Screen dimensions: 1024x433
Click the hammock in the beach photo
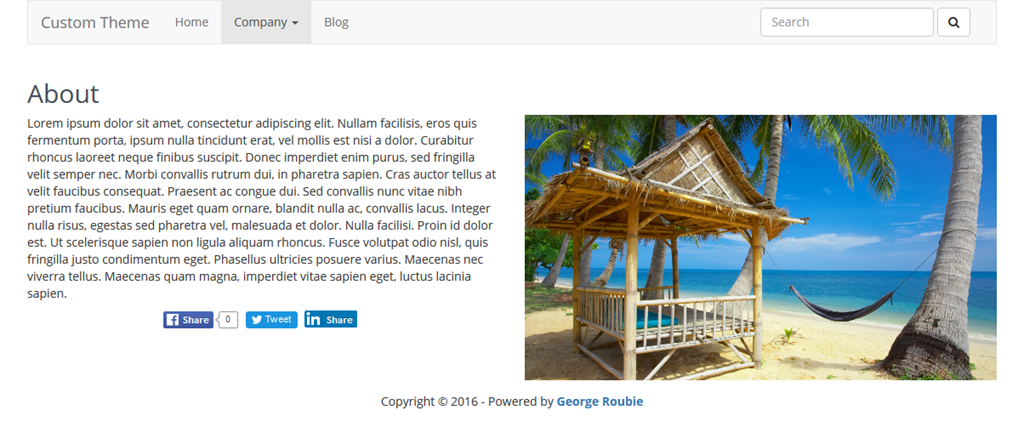pos(841,305)
